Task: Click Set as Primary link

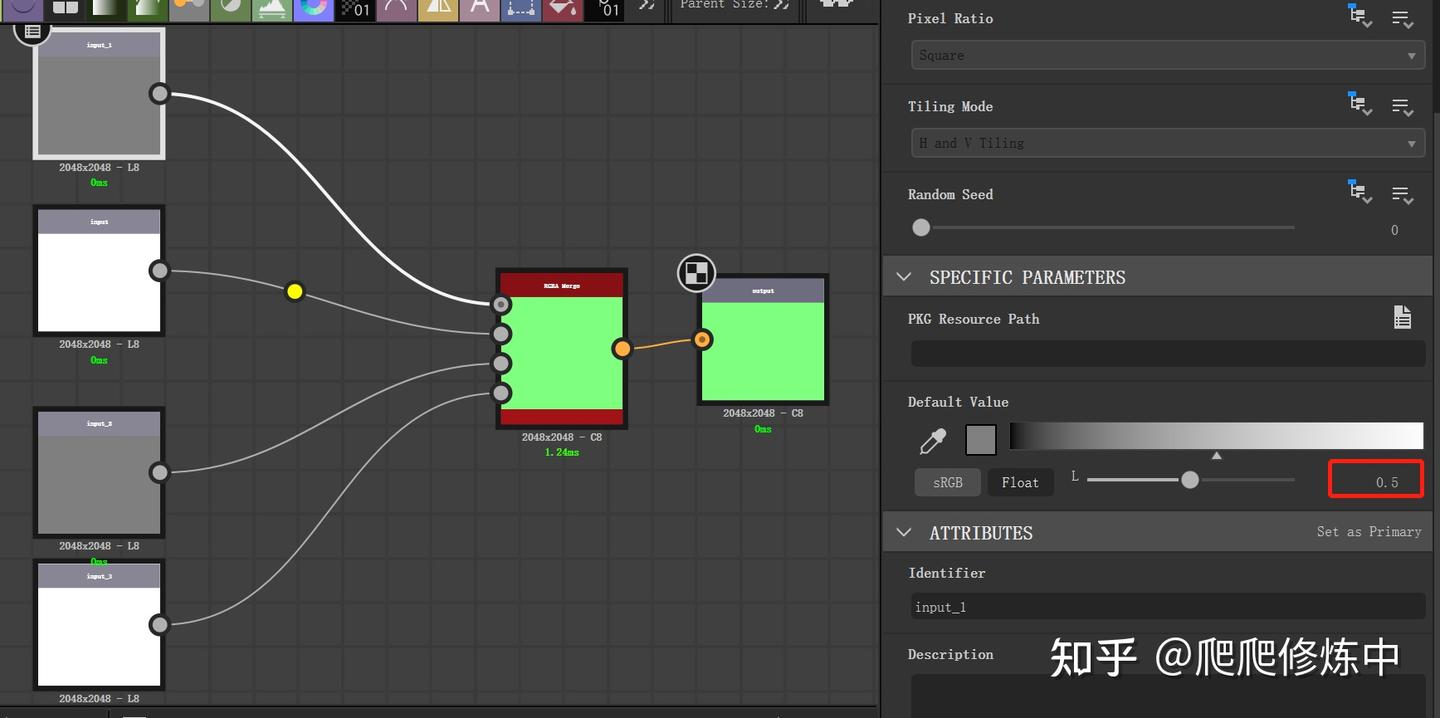Action: point(1369,532)
